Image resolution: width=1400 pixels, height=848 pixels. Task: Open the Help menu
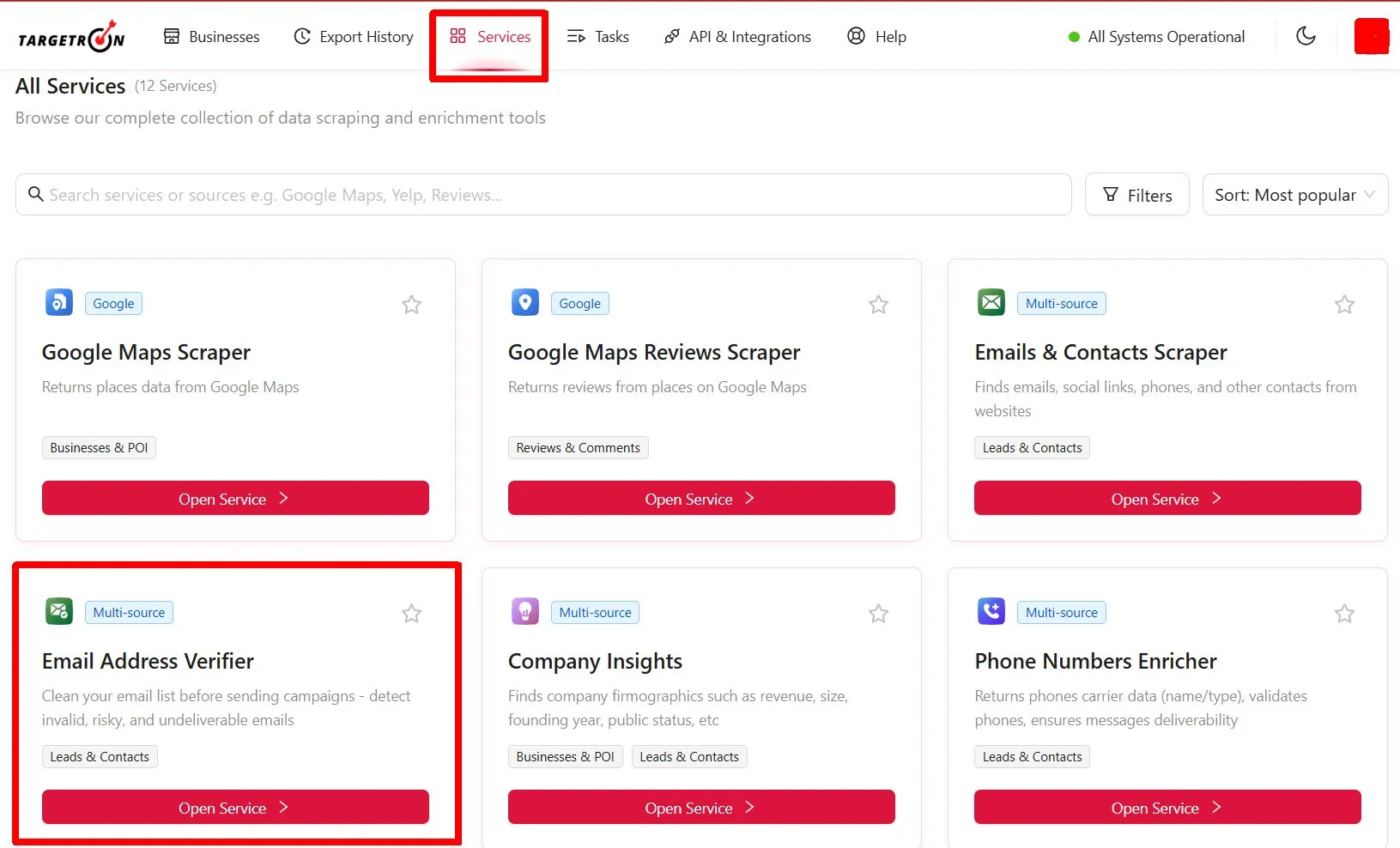(x=876, y=37)
